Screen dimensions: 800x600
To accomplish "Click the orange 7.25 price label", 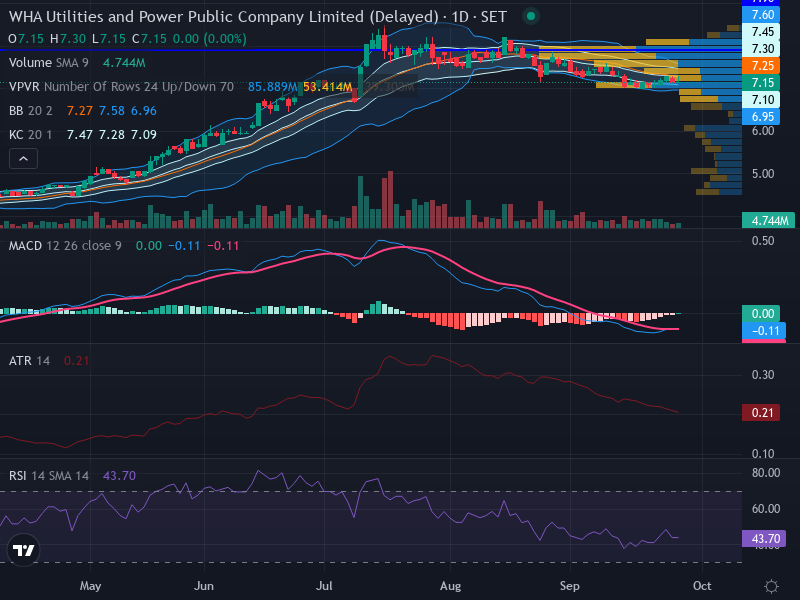I will click(x=761, y=65).
